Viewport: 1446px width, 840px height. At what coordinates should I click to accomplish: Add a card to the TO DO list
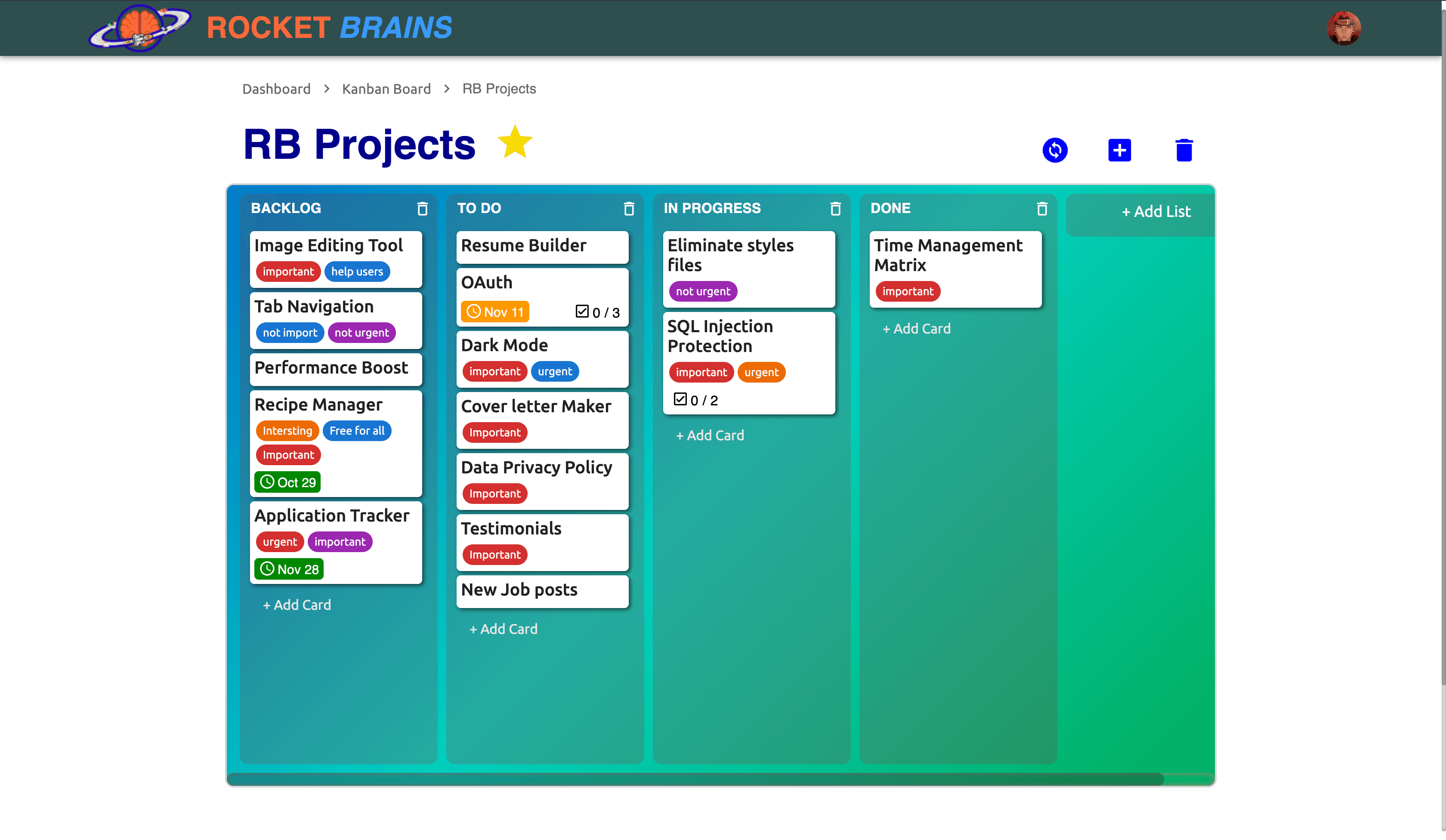[503, 629]
